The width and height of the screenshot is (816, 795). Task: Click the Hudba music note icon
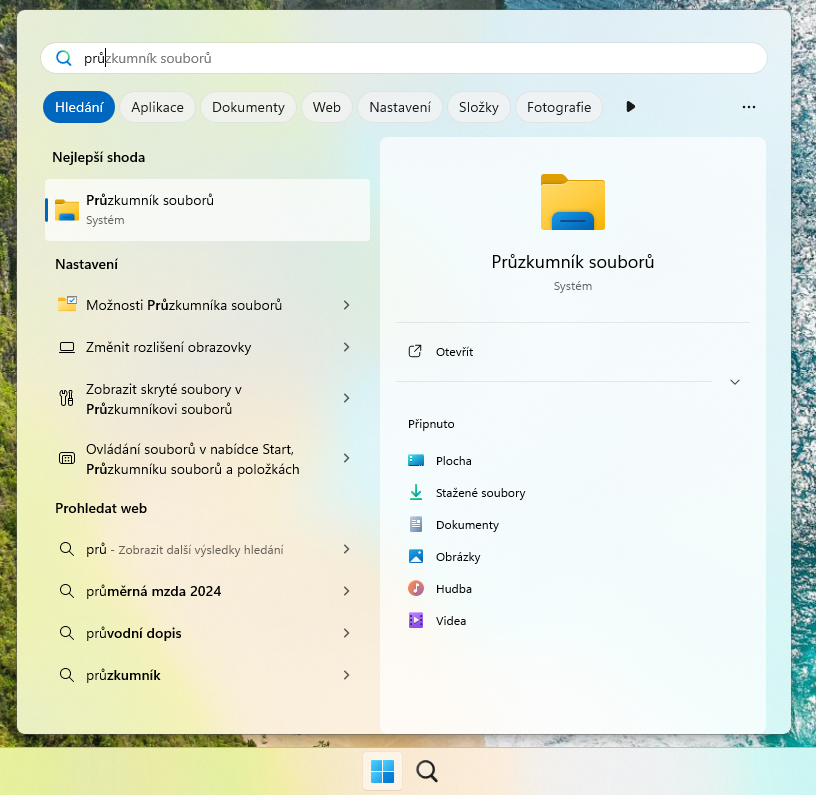pos(416,588)
